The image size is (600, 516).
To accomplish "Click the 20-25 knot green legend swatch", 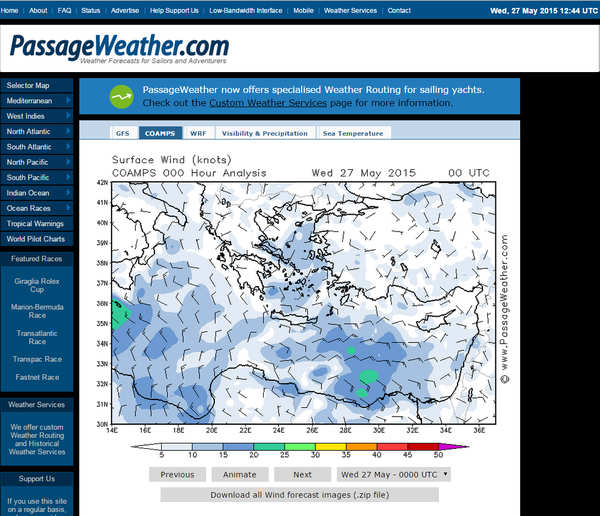I will 269,447.
